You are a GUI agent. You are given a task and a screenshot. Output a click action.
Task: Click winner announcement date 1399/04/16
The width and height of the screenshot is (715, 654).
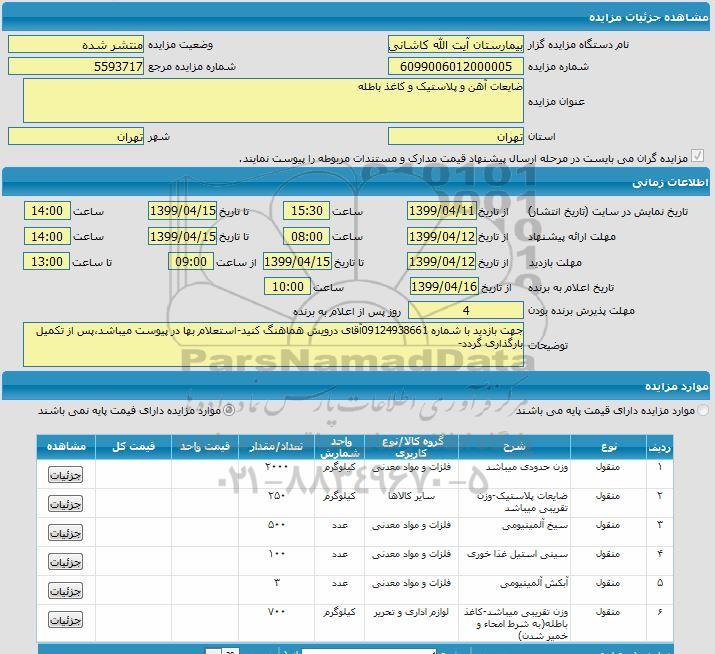pos(444,286)
